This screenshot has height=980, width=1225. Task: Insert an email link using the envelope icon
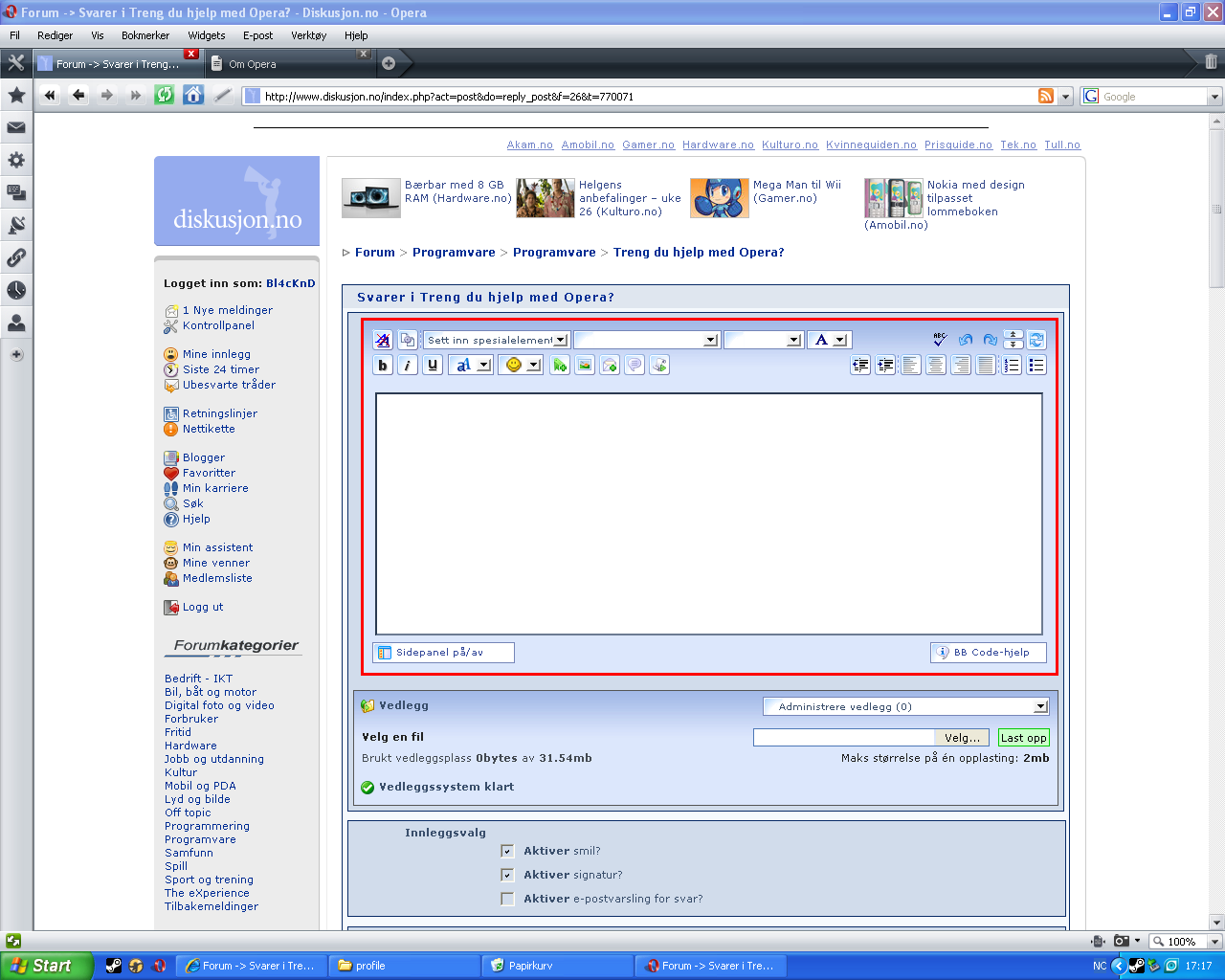point(610,365)
